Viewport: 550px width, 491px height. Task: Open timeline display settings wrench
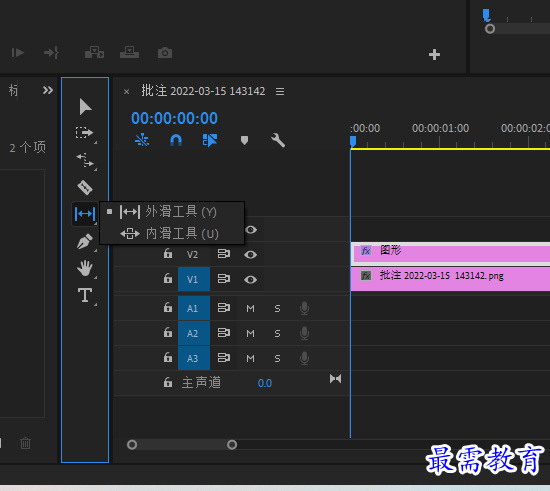[x=278, y=140]
